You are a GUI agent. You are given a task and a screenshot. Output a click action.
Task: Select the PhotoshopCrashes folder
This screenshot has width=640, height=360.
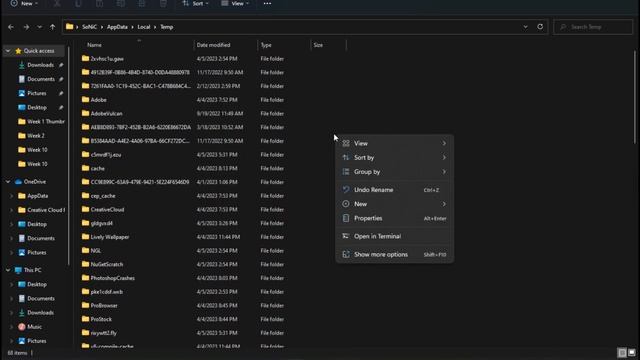(112, 278)
